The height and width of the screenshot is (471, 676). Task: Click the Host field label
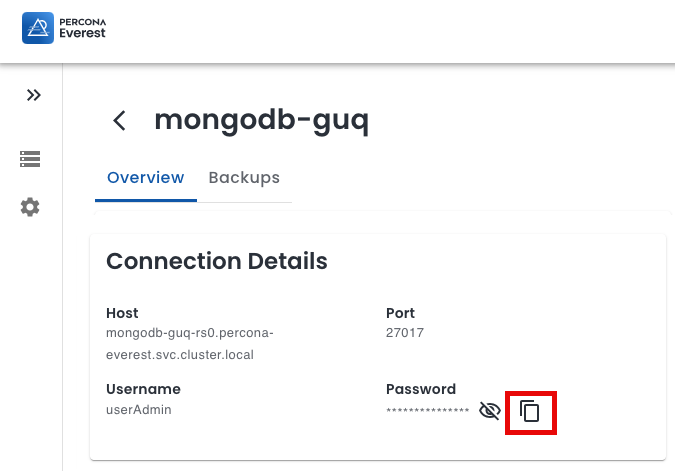tap(122, 313)
